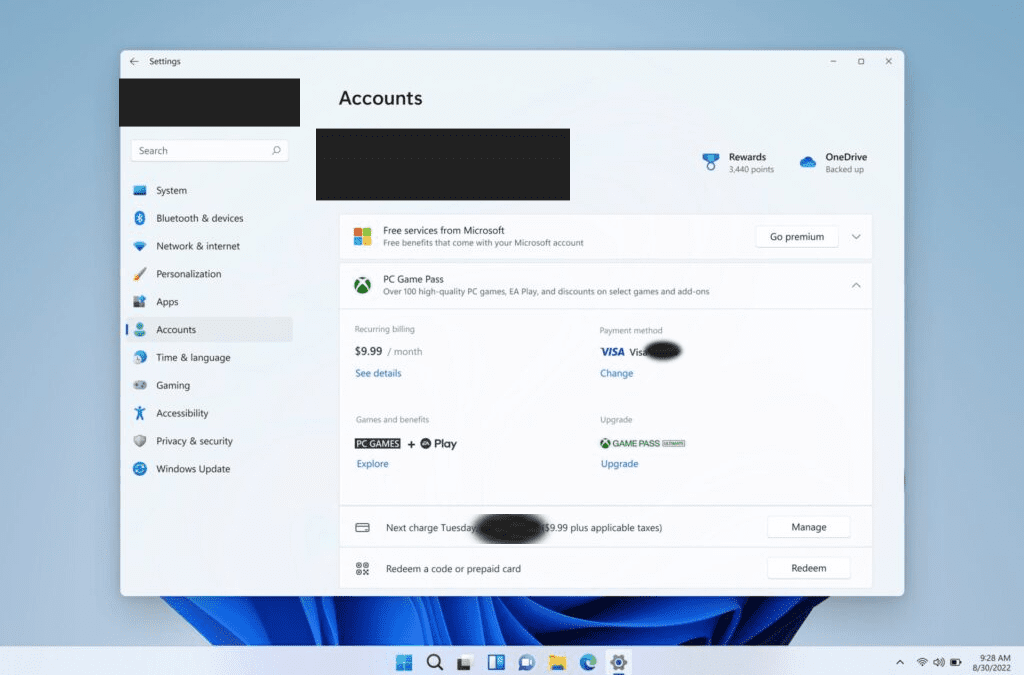Open Windows Update settings page
Screen dimensions: 1024x675
click(209, 469)
